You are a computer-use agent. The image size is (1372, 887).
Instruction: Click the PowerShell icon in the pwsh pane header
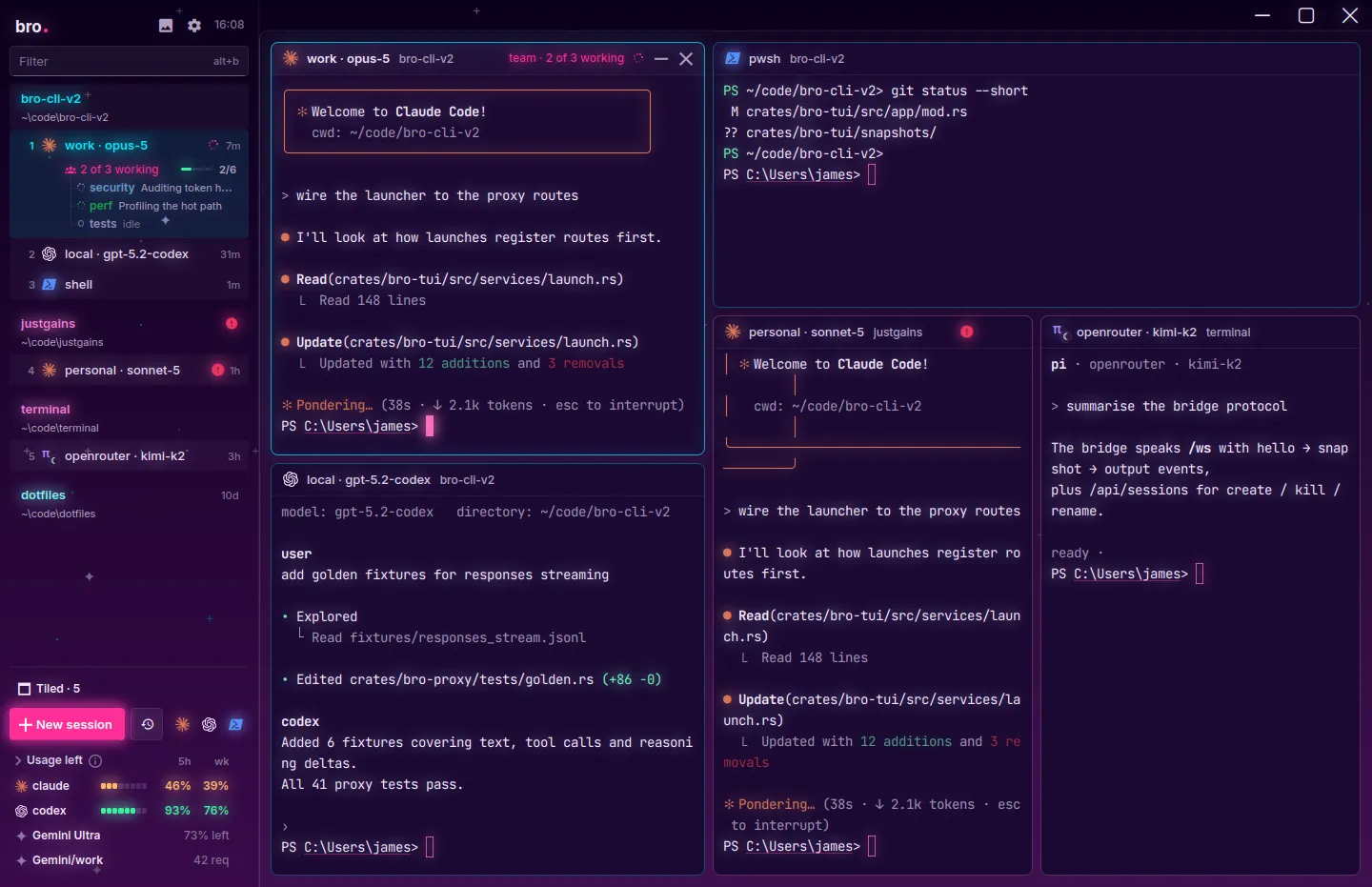(x=733, y=58)
